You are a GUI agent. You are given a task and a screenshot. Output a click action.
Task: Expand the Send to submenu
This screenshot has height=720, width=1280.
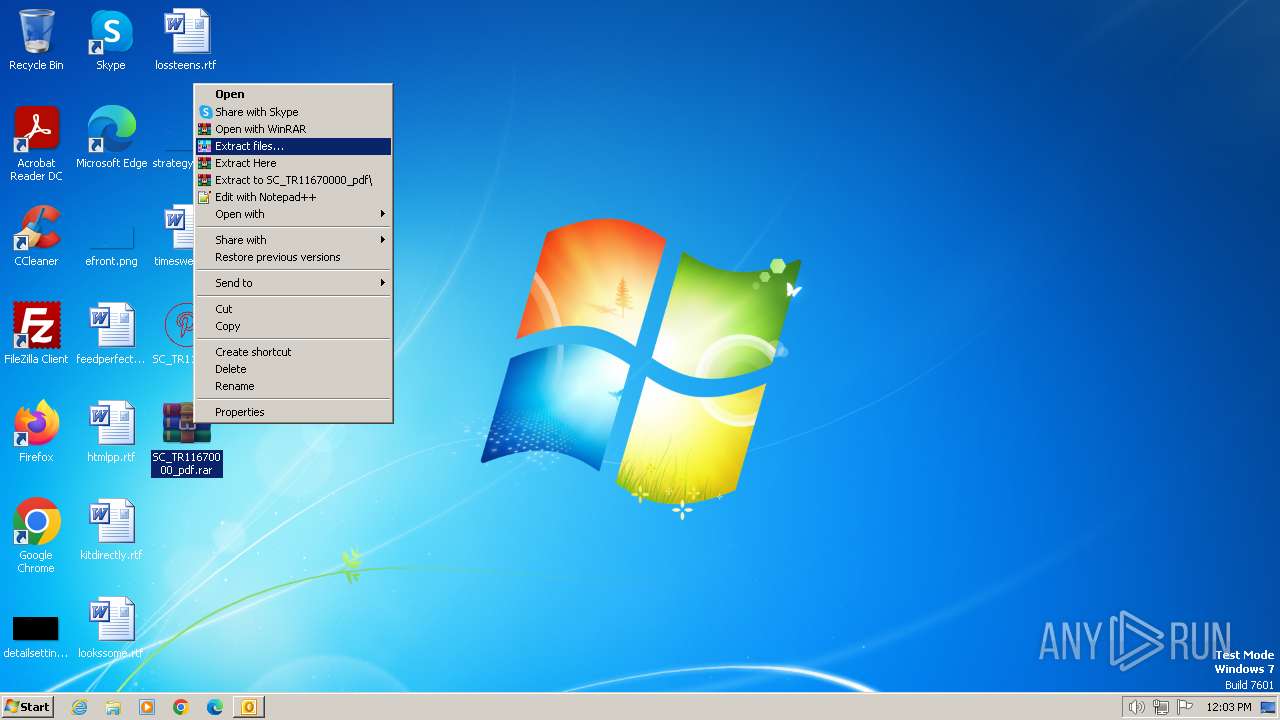[x=293, y=283]
